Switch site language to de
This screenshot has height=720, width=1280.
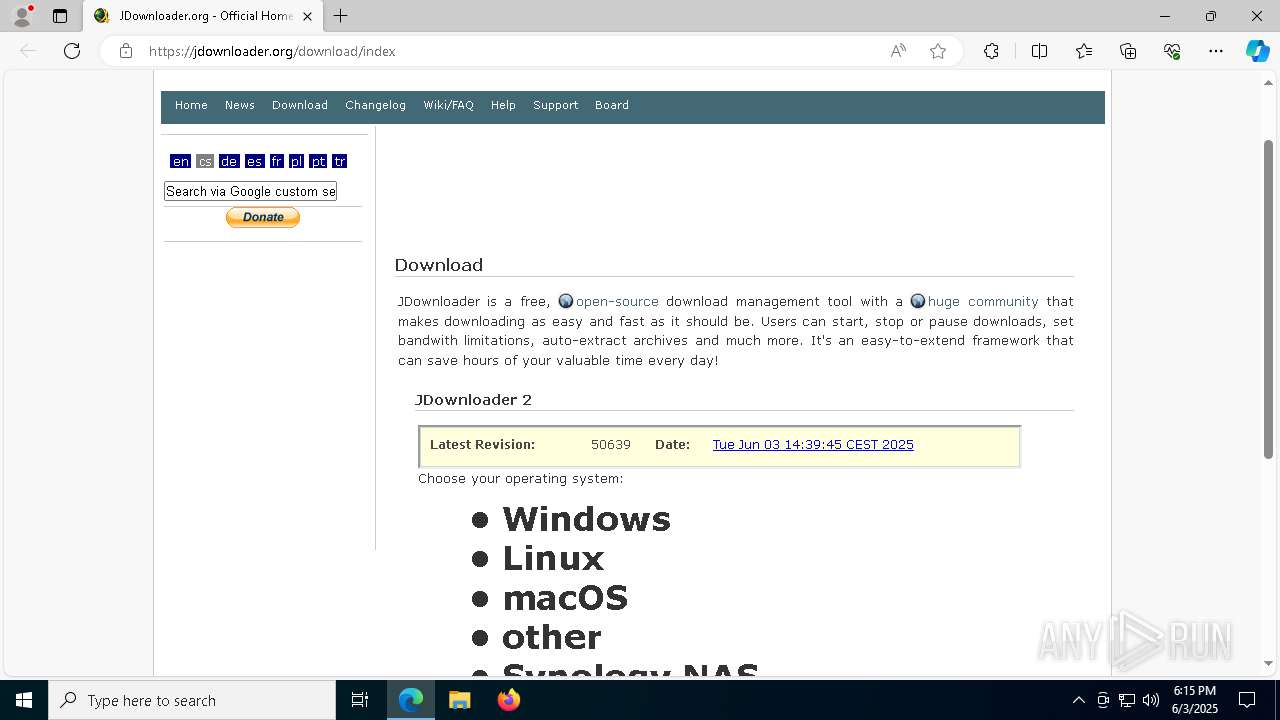(x=229, y=161)
